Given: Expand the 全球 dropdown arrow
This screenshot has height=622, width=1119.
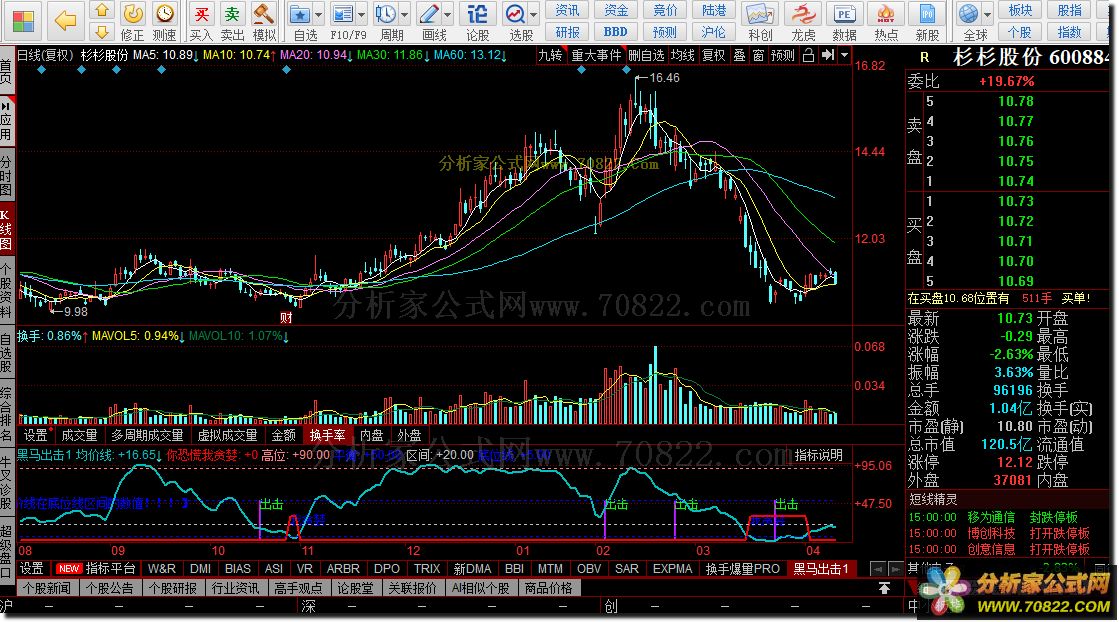Looking at the screenshot, I should (x=988, y=14).
